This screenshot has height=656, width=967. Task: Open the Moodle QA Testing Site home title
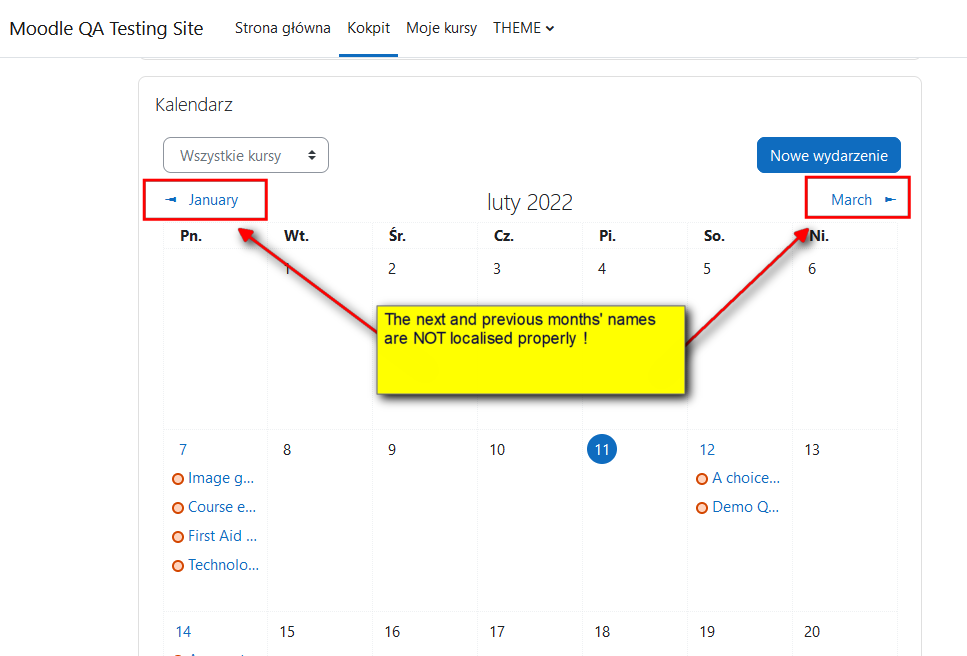click(x=106, y=28)
